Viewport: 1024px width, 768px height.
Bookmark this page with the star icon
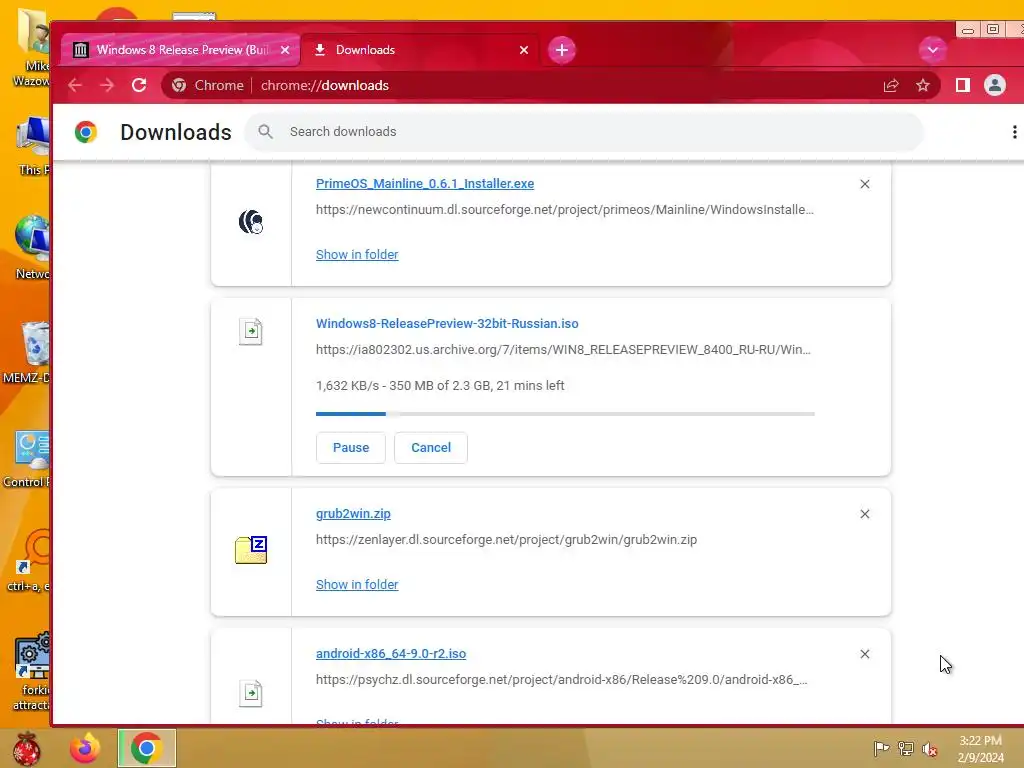[923, 86]
